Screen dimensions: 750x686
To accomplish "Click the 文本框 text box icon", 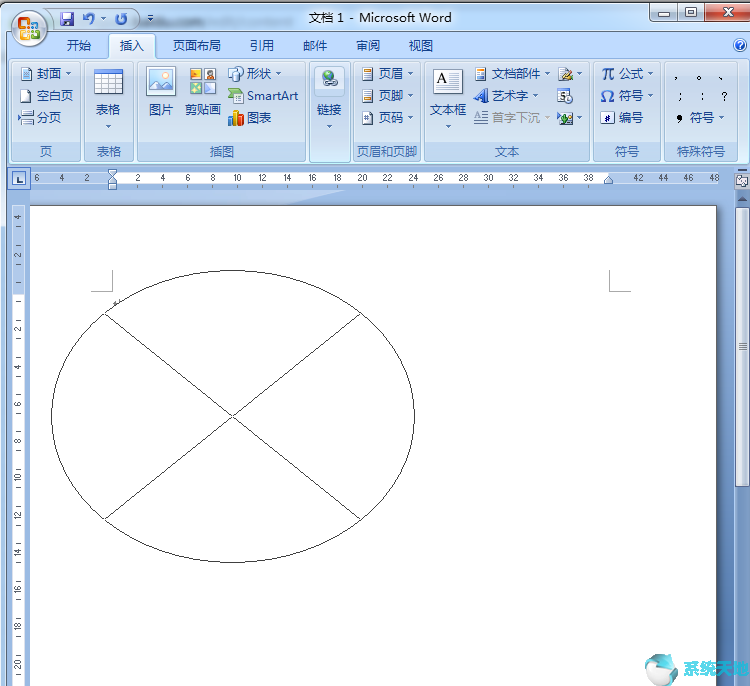I will (448, 81).
